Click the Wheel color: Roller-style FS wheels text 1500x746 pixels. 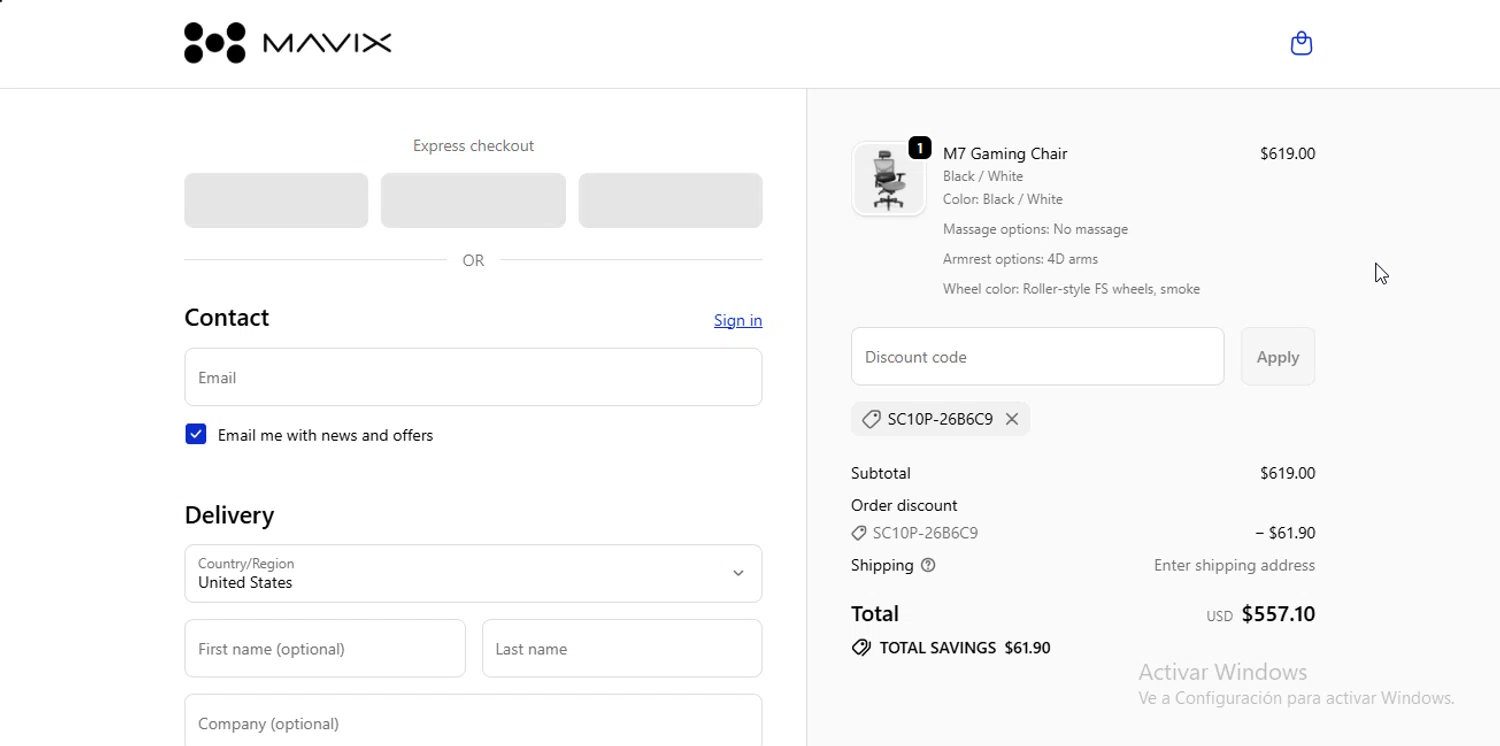[1071, 289]
